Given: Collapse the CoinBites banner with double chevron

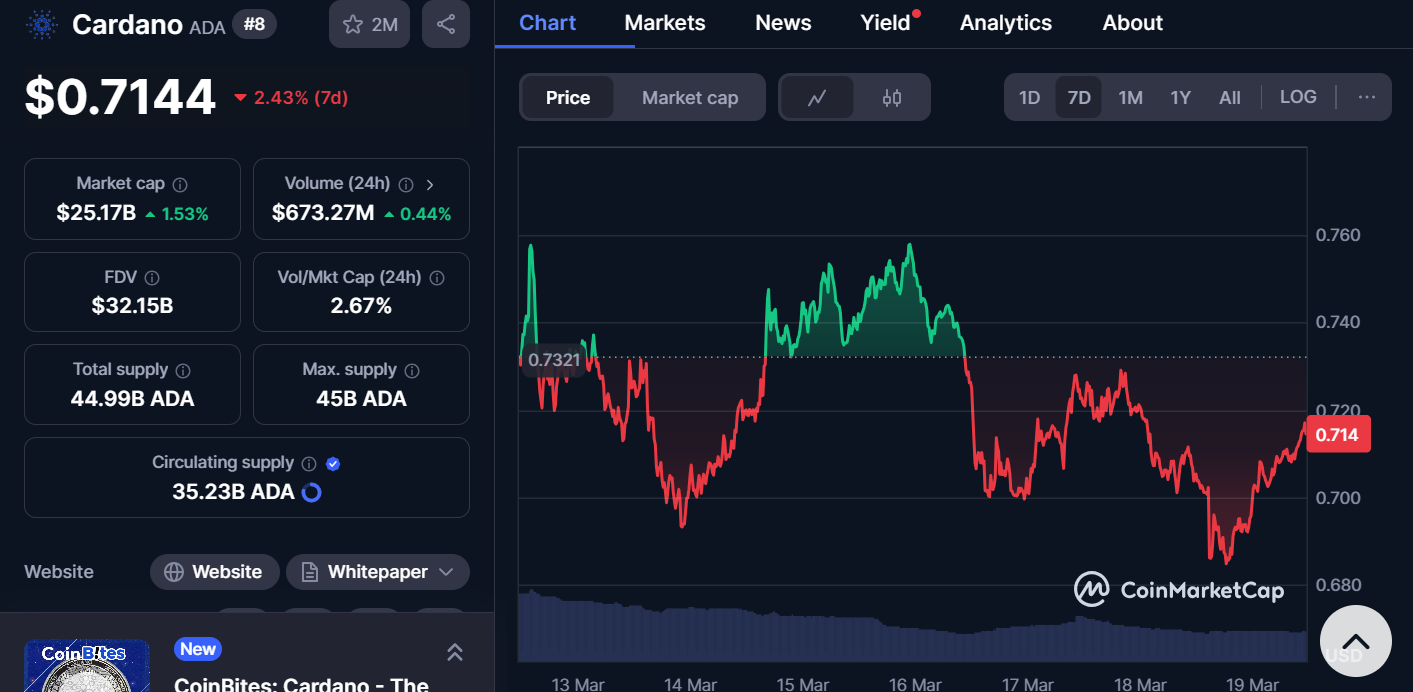Looking at the screenshot, I should tap(454, 653).
